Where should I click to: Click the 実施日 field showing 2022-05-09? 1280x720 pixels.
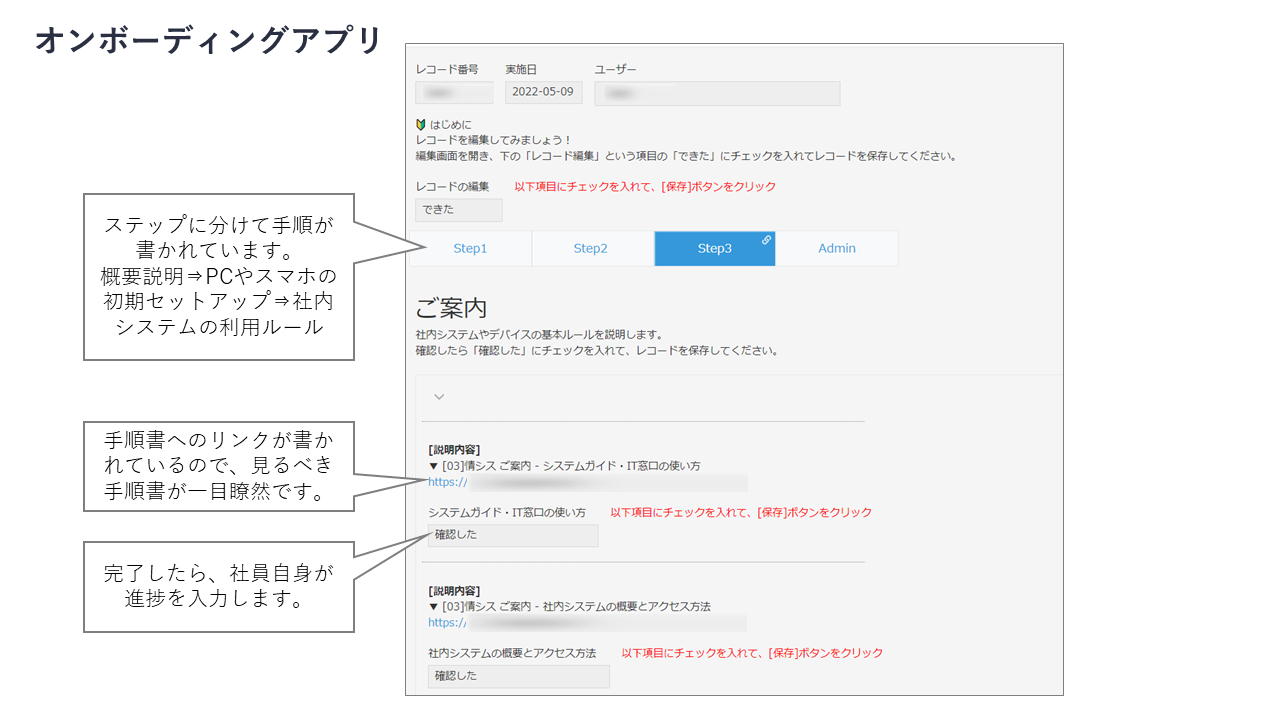point(543,93)
